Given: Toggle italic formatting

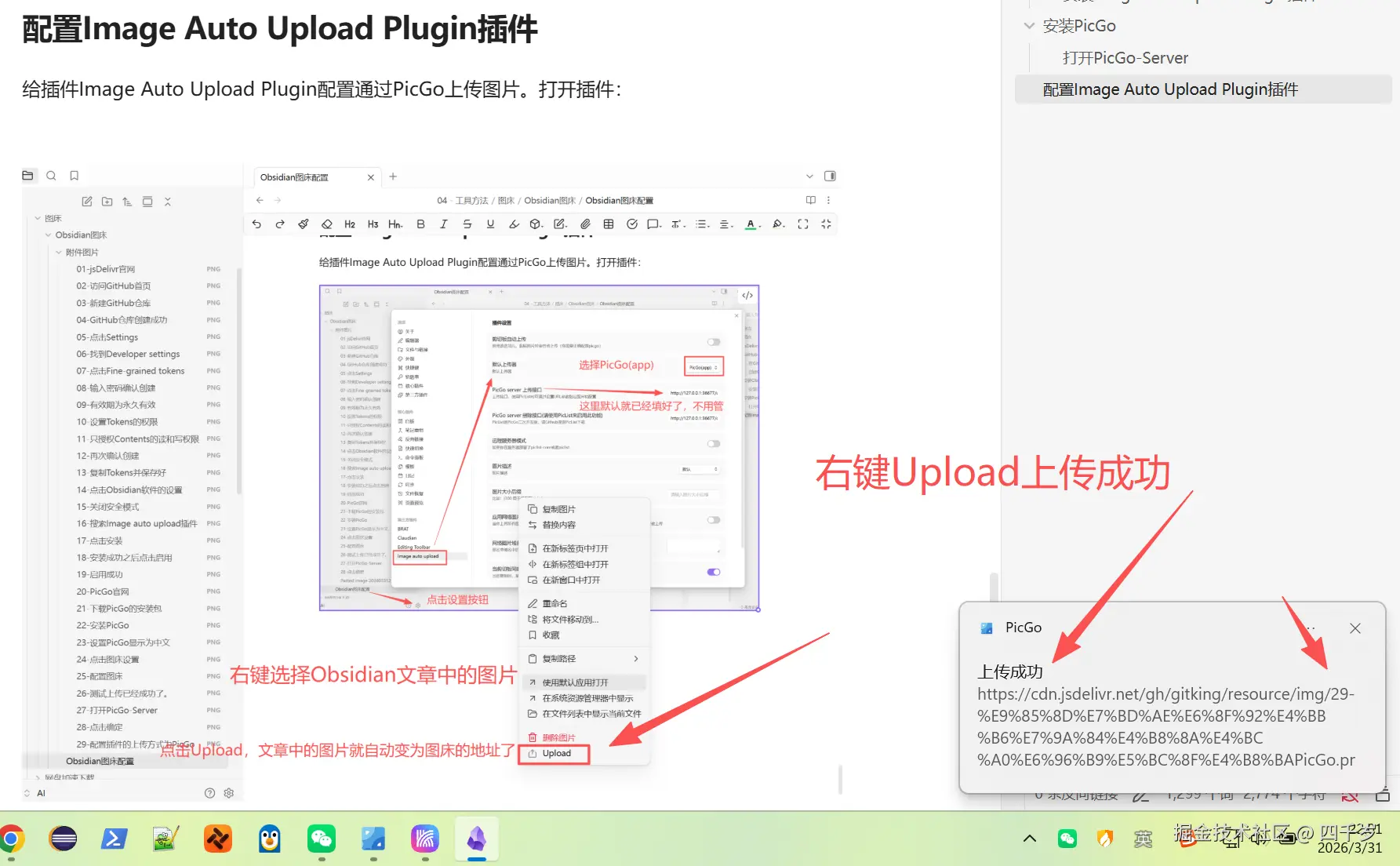Looking at the screenshot, I should click(x=444, y=224).
